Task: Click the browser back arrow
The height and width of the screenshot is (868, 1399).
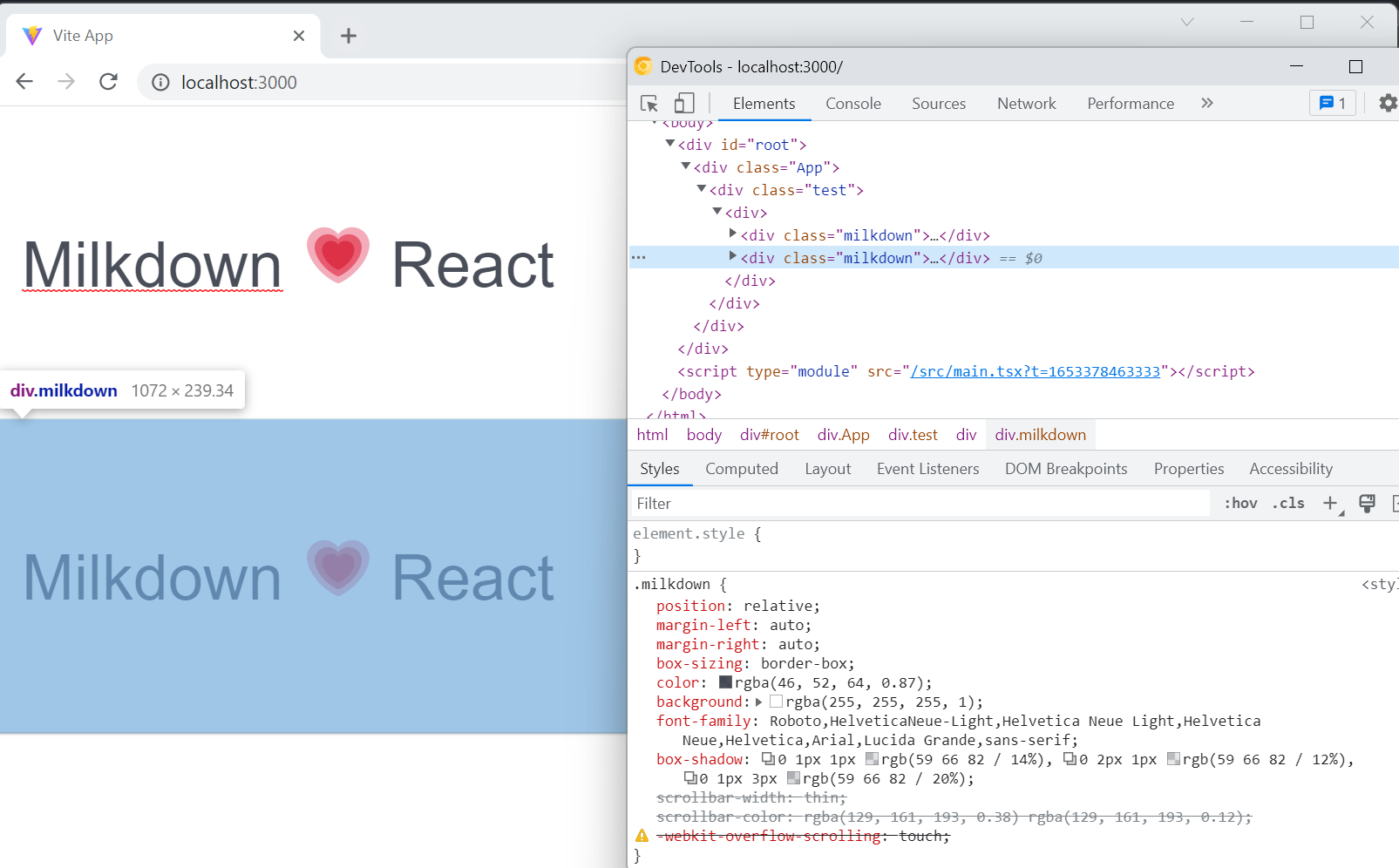Action: pyautogui.click(x=24, y=81)
